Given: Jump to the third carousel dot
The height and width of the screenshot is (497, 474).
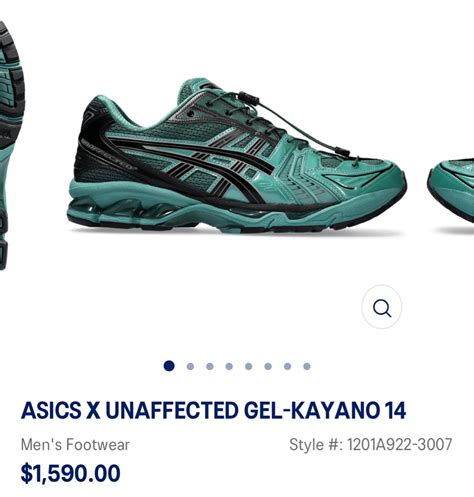Looking at the screenshot, I should coord(210,366).
